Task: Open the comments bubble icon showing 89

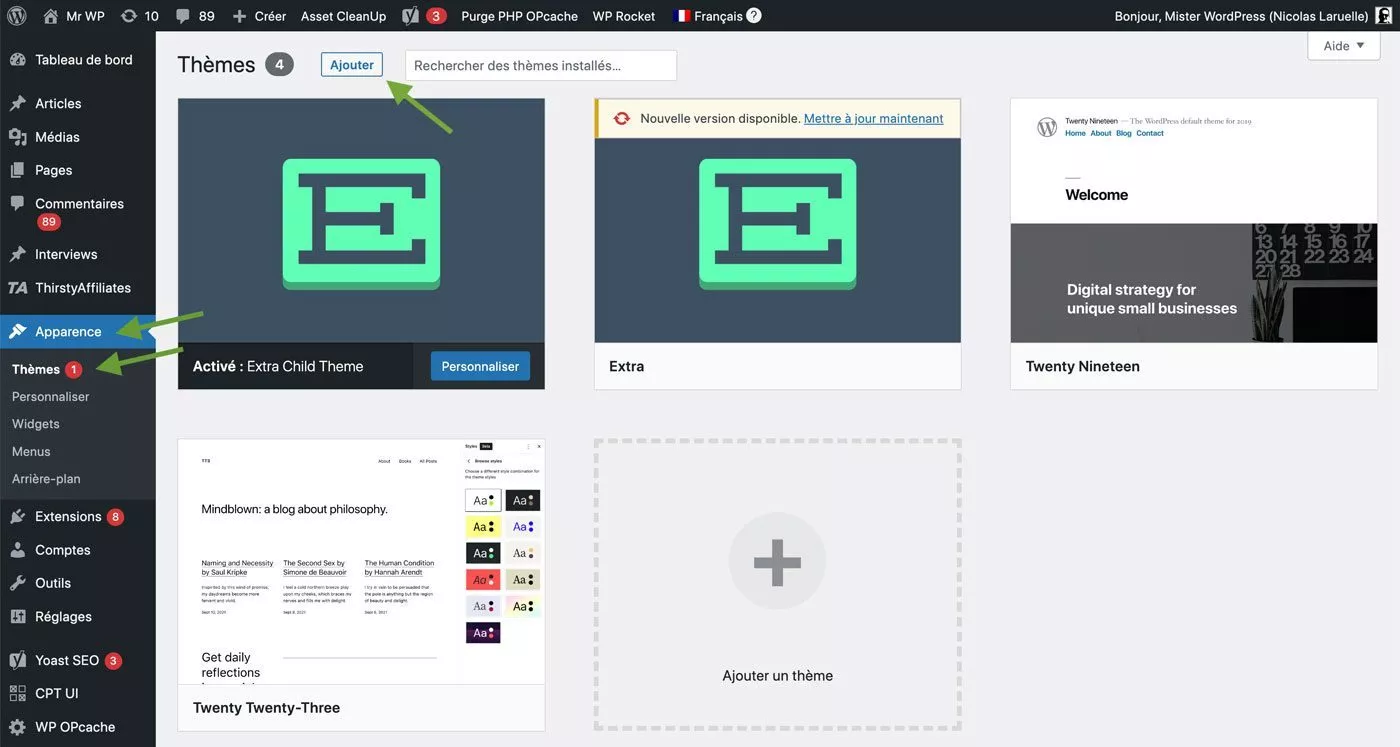Action: point(183,16)
